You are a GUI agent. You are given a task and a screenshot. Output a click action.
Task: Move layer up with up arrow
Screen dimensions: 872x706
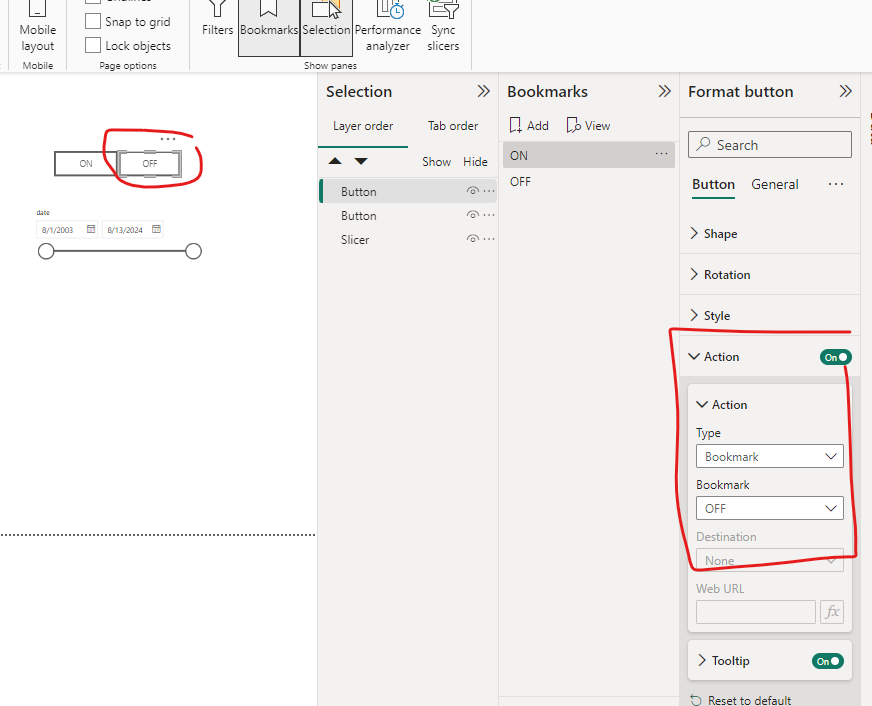click(335, 161)
